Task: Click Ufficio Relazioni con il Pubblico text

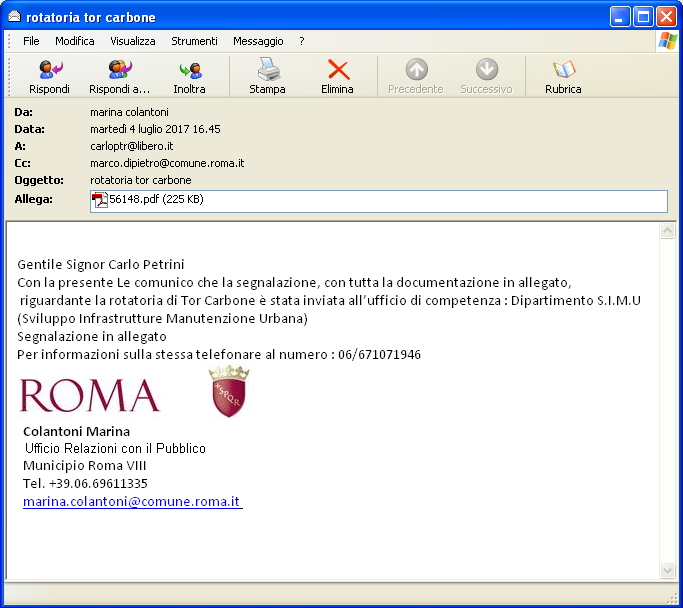Action: (x=115, y=449)
